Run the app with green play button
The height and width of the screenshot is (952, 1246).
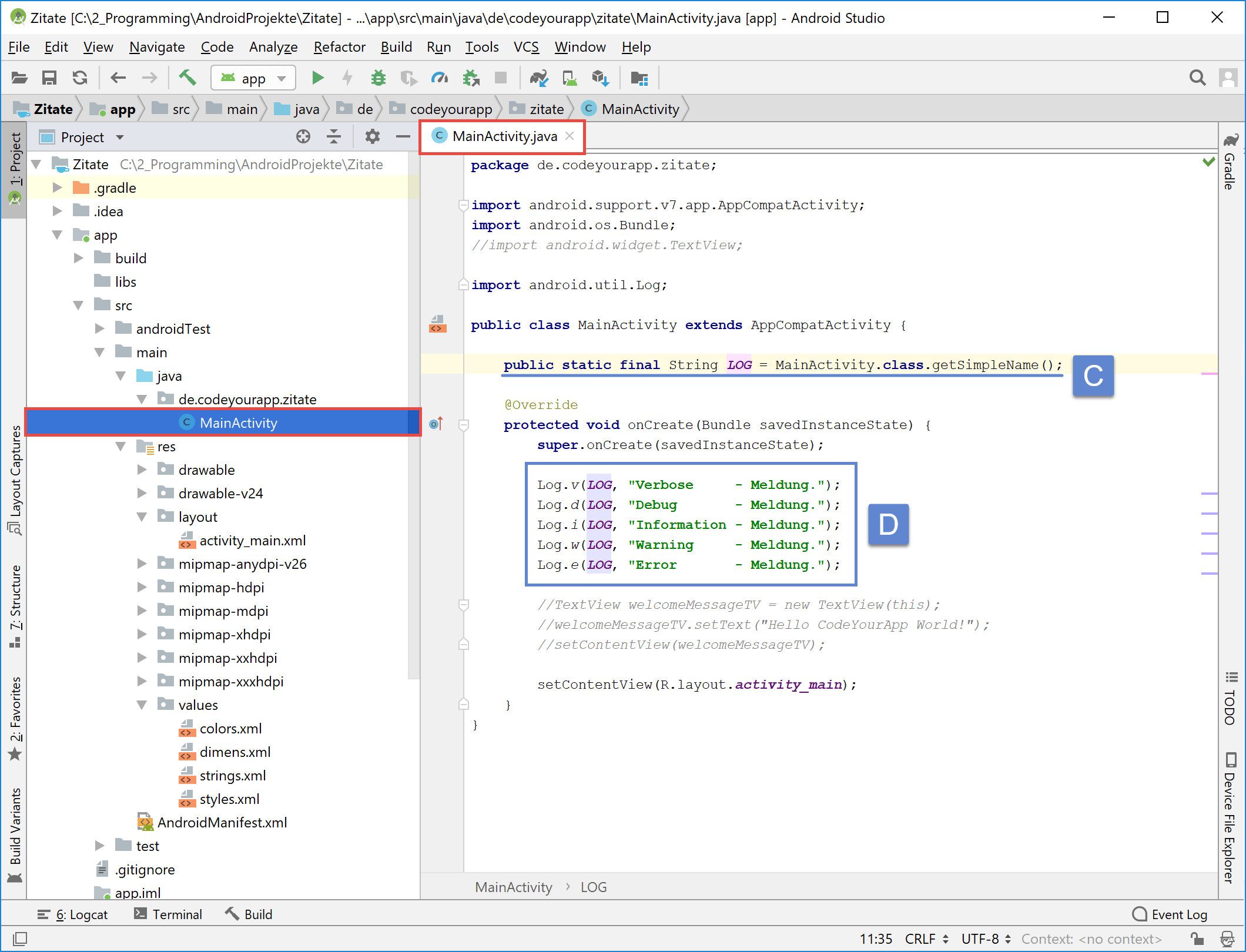(317, 78)
